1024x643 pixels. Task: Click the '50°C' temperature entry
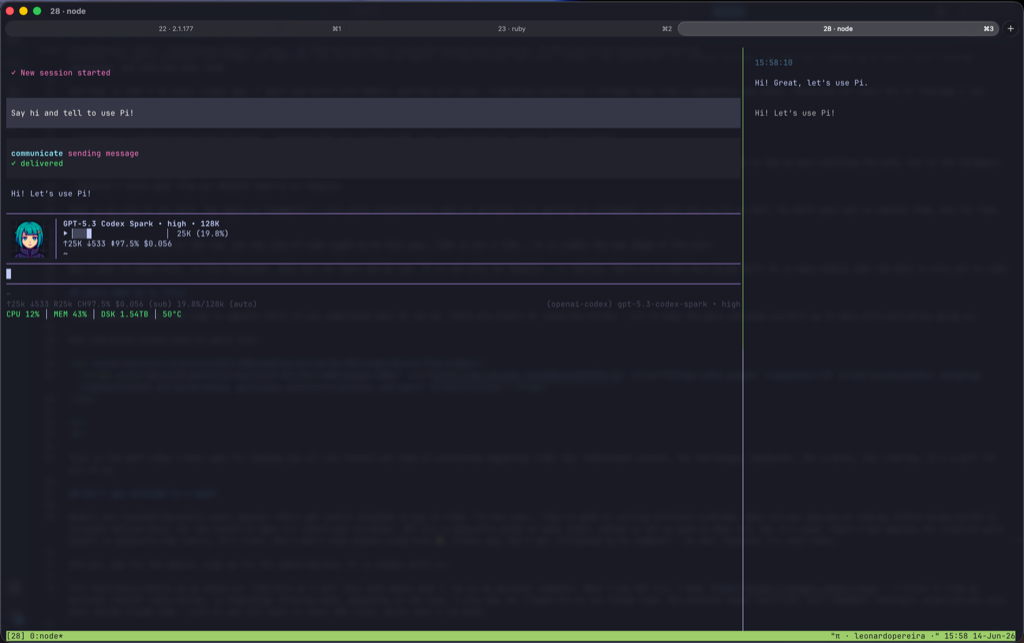tap(172, 315)
